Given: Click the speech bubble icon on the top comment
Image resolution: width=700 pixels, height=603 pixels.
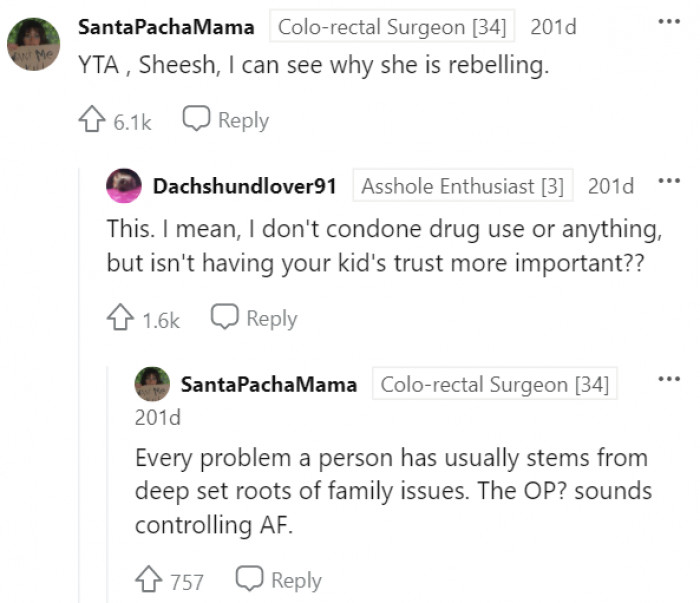Looking at the screenshot, I should [195, 120].
